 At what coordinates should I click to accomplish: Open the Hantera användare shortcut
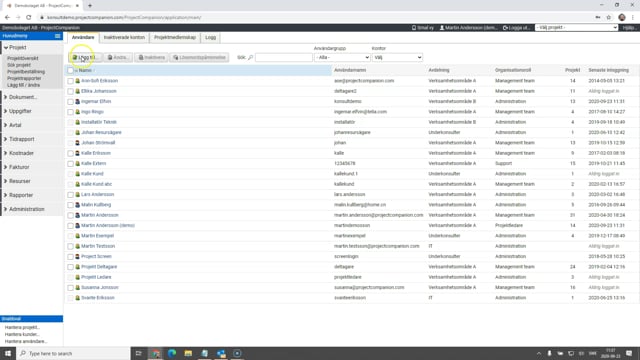pos(26,341)
